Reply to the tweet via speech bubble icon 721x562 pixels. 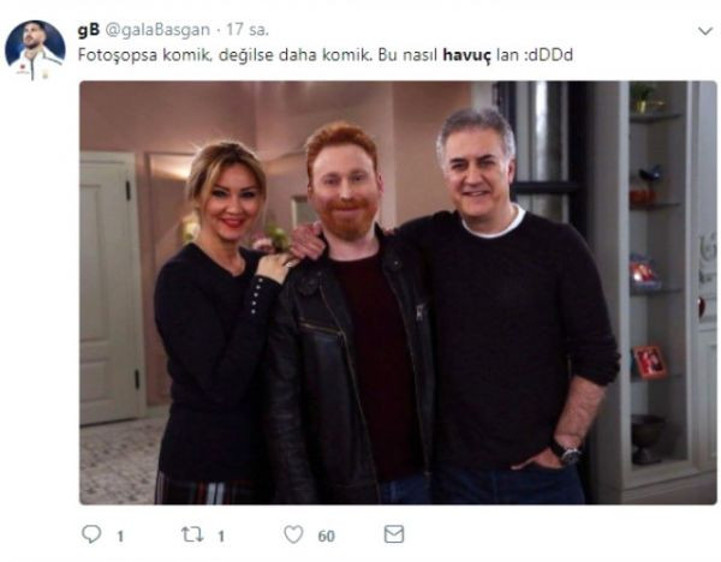91,534
